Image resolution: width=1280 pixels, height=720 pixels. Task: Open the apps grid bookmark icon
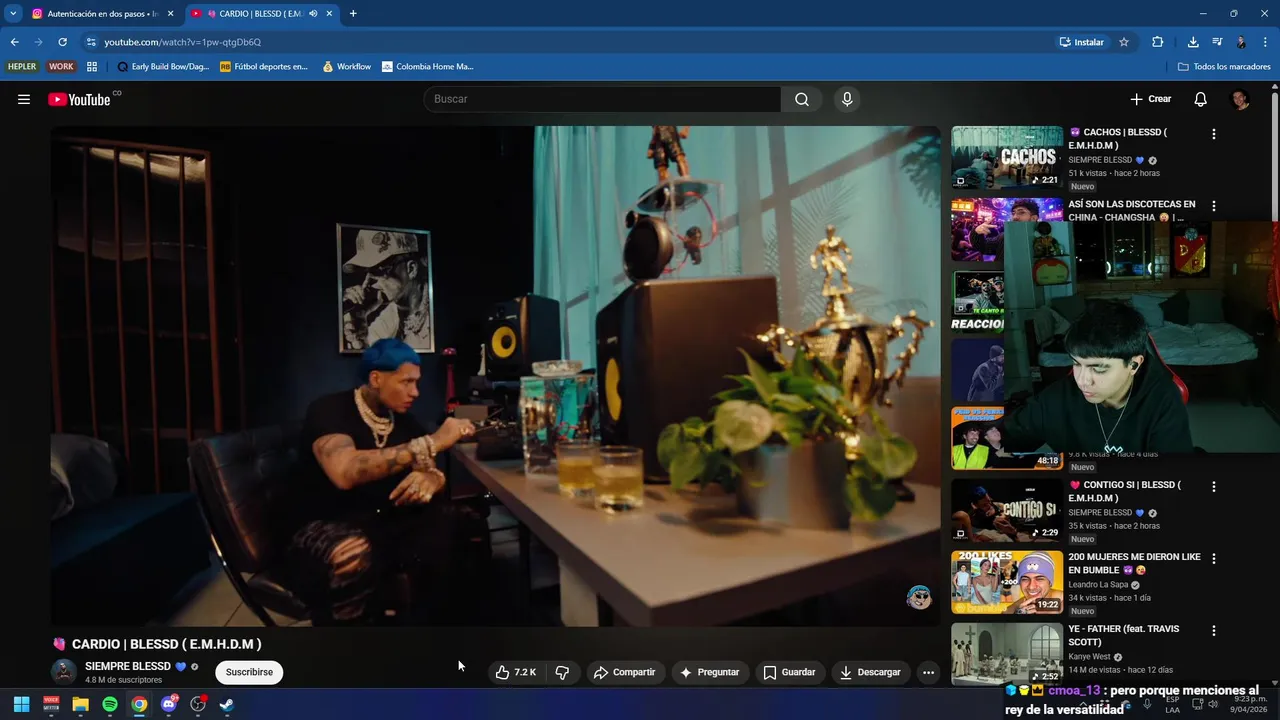click(x=92, y=67)
